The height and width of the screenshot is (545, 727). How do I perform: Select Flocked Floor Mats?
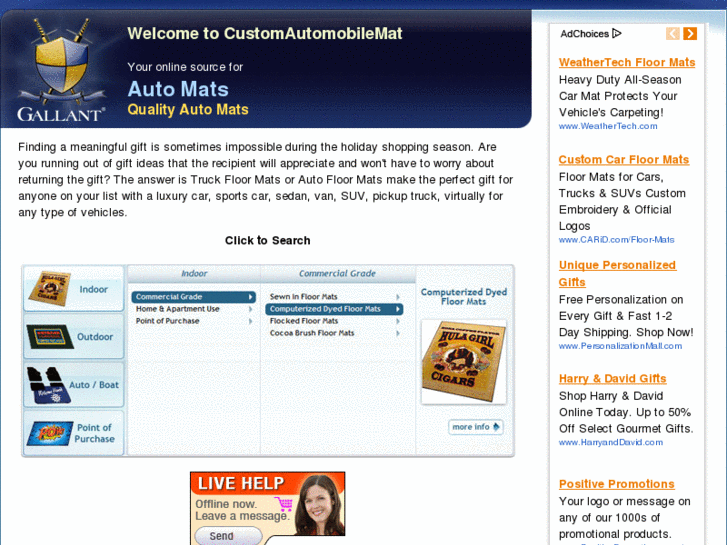304,321
